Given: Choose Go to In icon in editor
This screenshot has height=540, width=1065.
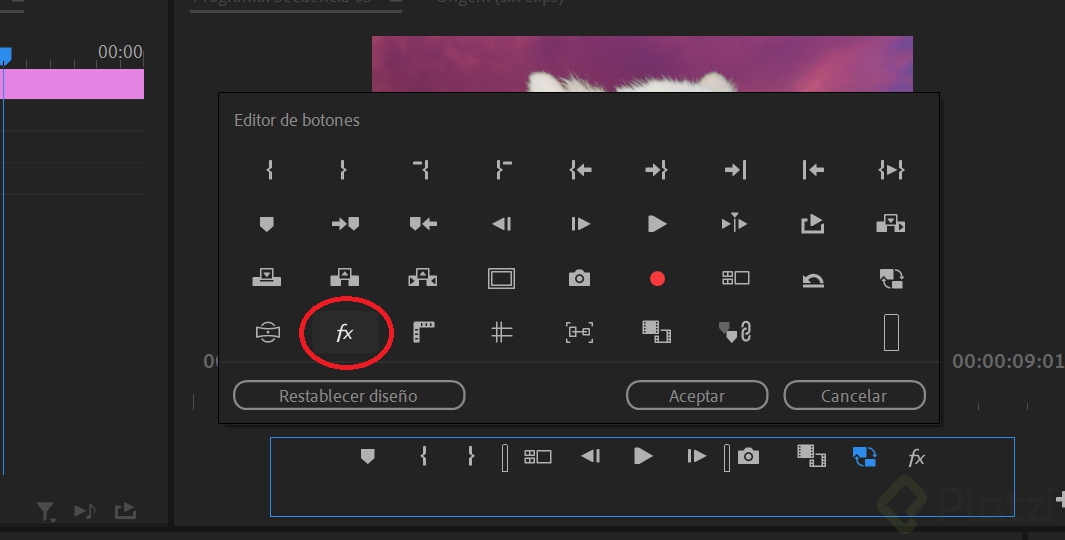Looking at the screenshot, I should click(x=580, y=170).
